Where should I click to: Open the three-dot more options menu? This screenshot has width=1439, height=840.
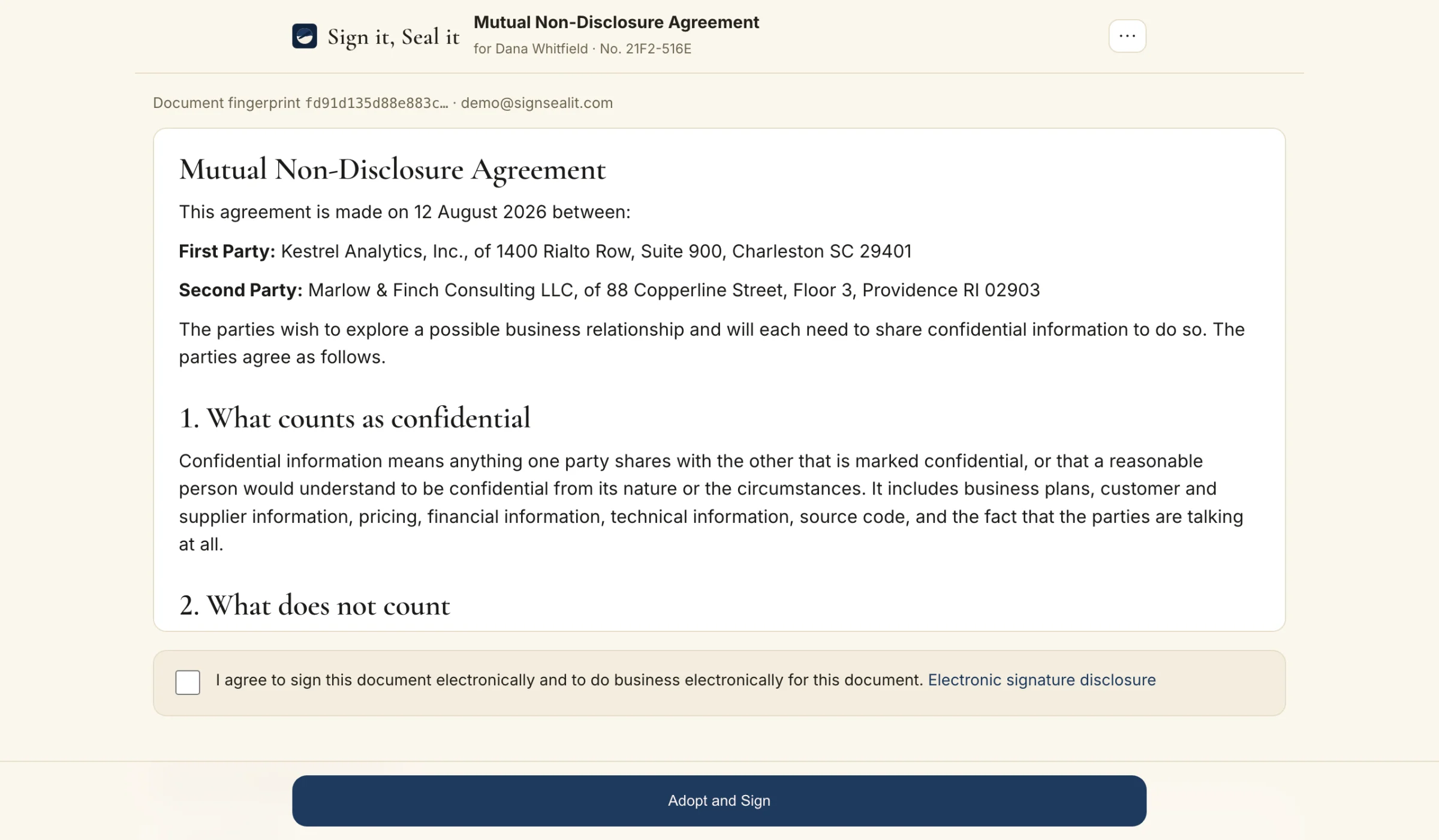tap(1127, 36)
